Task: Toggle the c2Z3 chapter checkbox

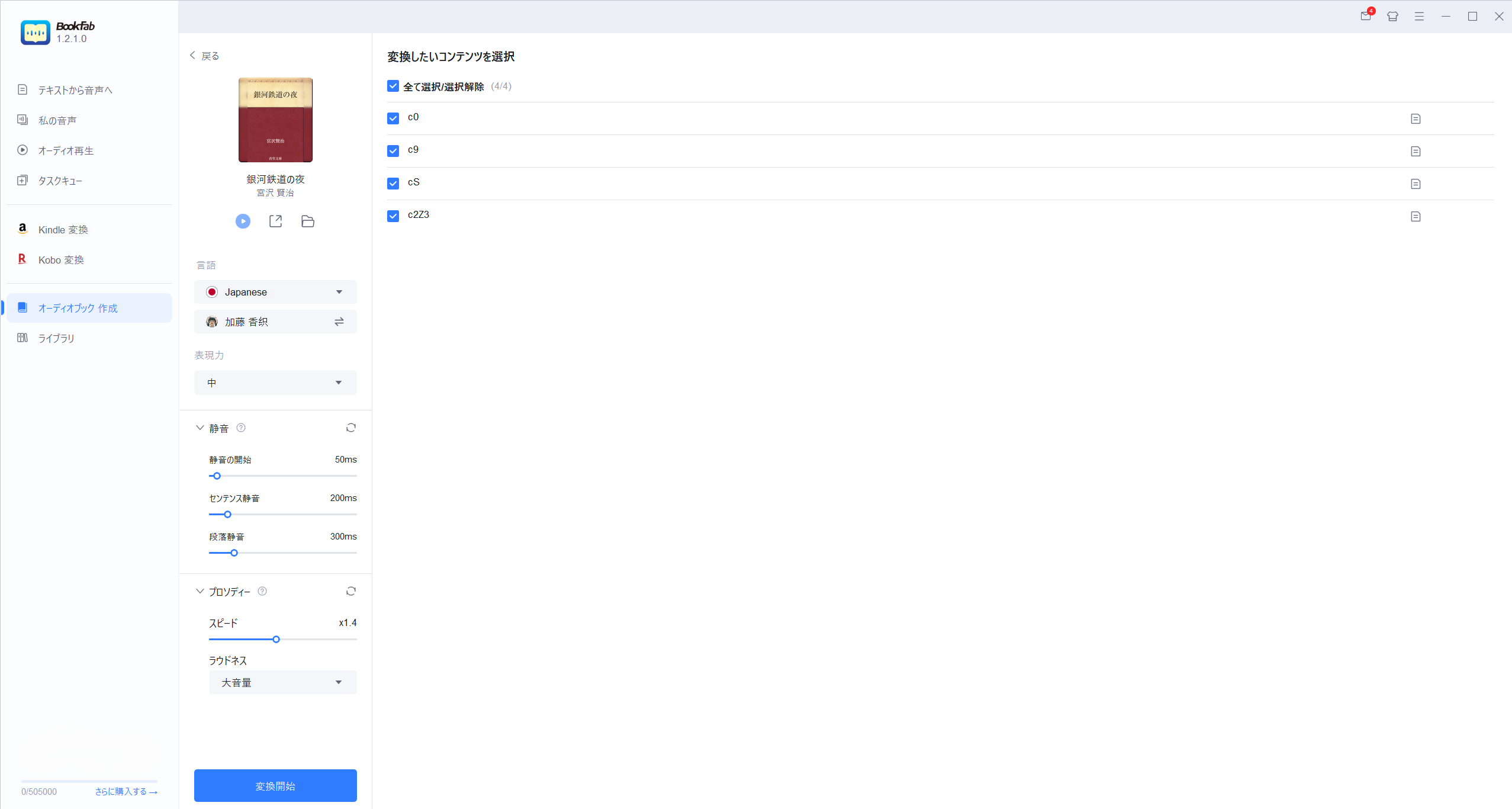Action: point(393,216)
